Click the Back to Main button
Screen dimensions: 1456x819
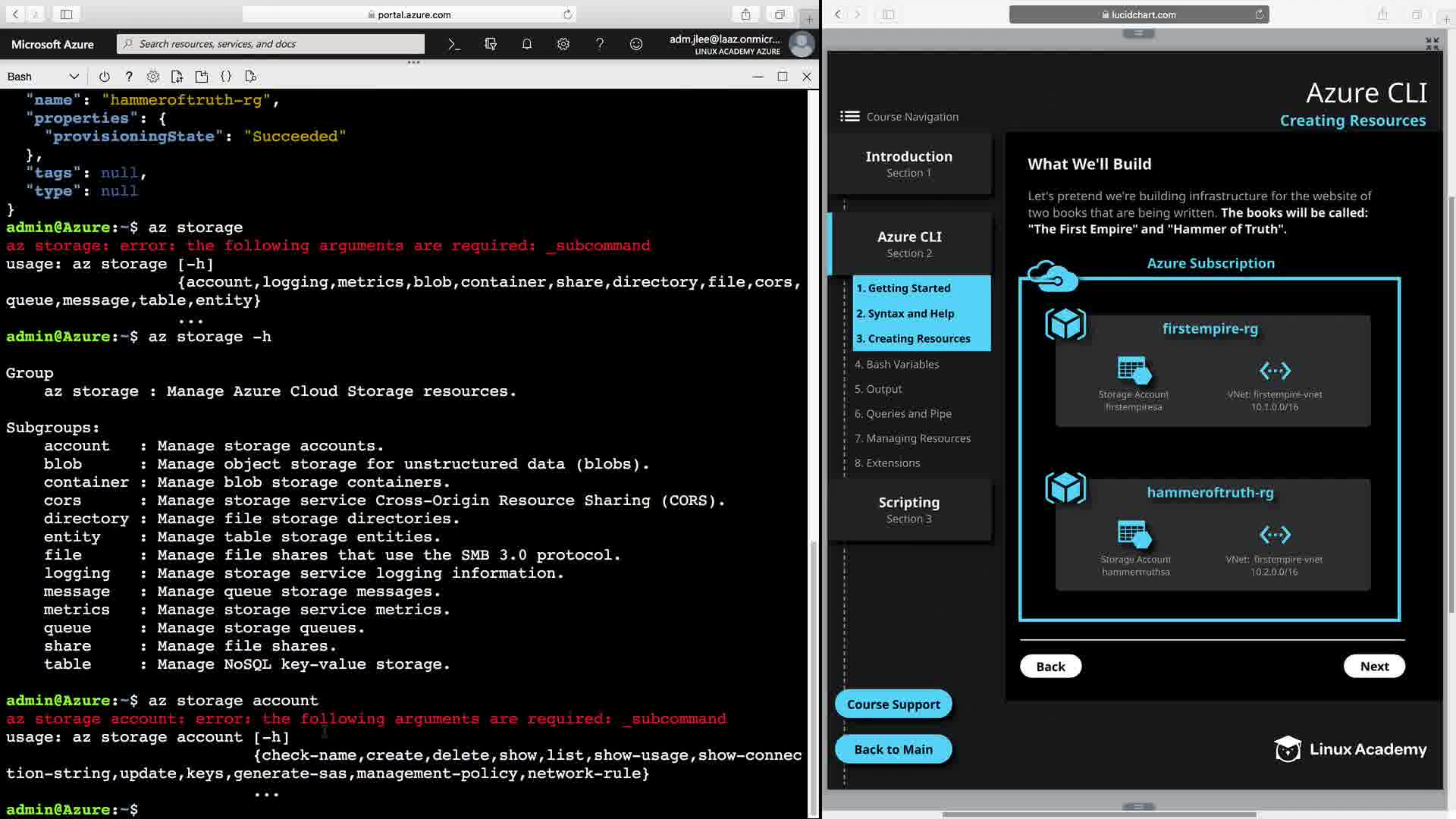(x=893, y=749)
